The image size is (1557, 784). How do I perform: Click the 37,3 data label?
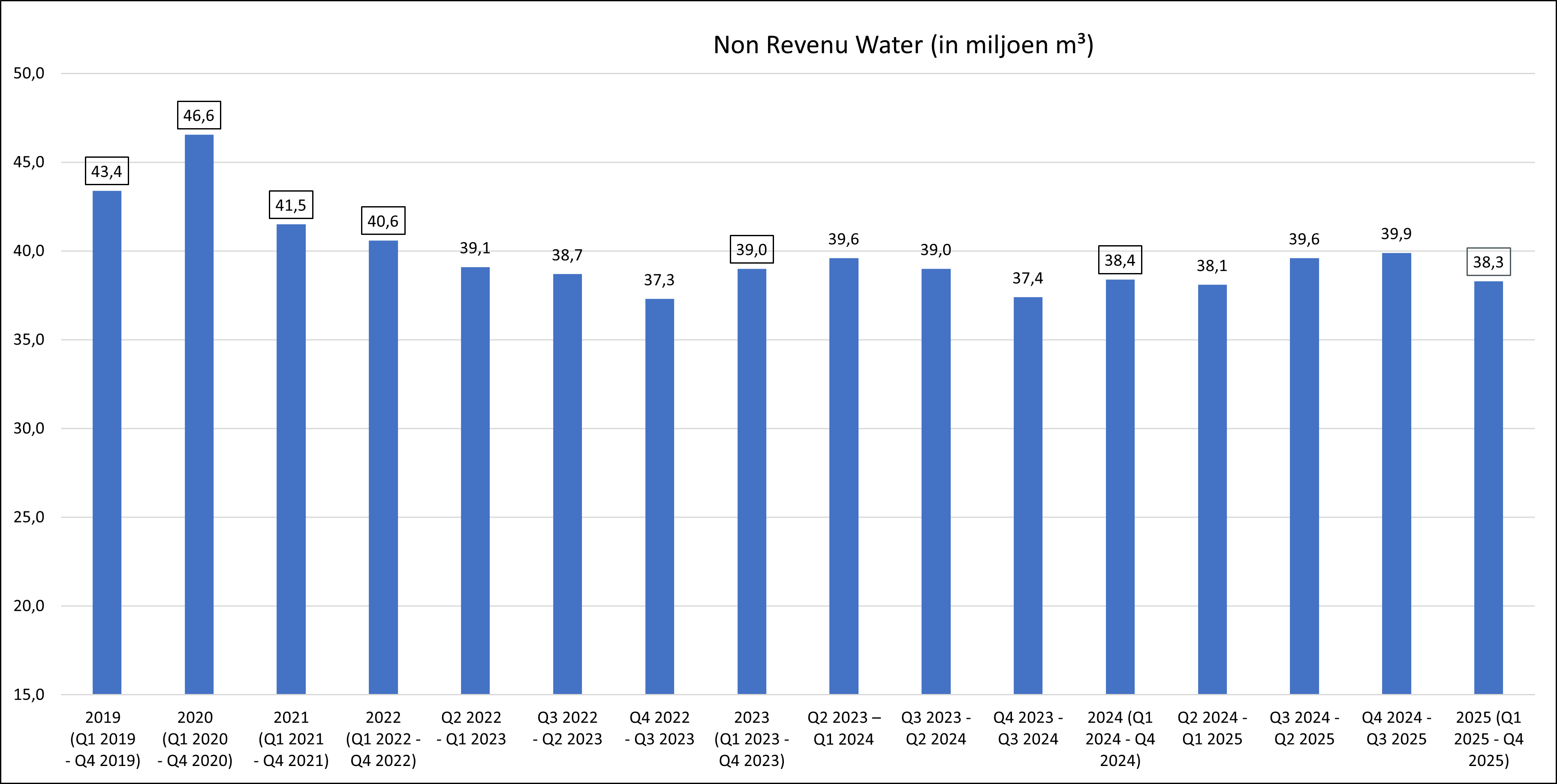click(659, 279)
